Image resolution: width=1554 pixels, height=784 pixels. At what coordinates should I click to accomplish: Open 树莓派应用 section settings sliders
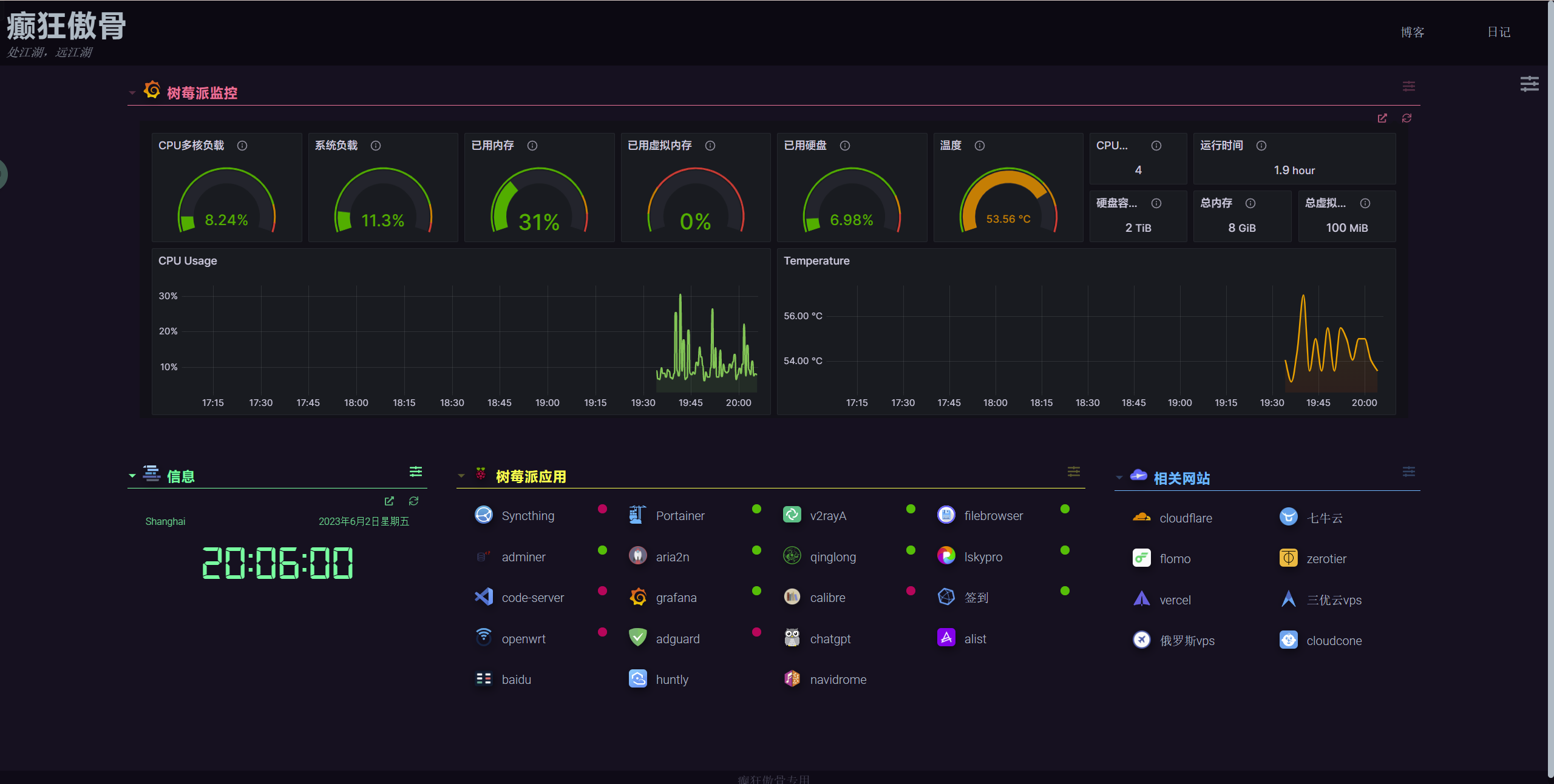pyautogui.click(x=1074, y=471)
